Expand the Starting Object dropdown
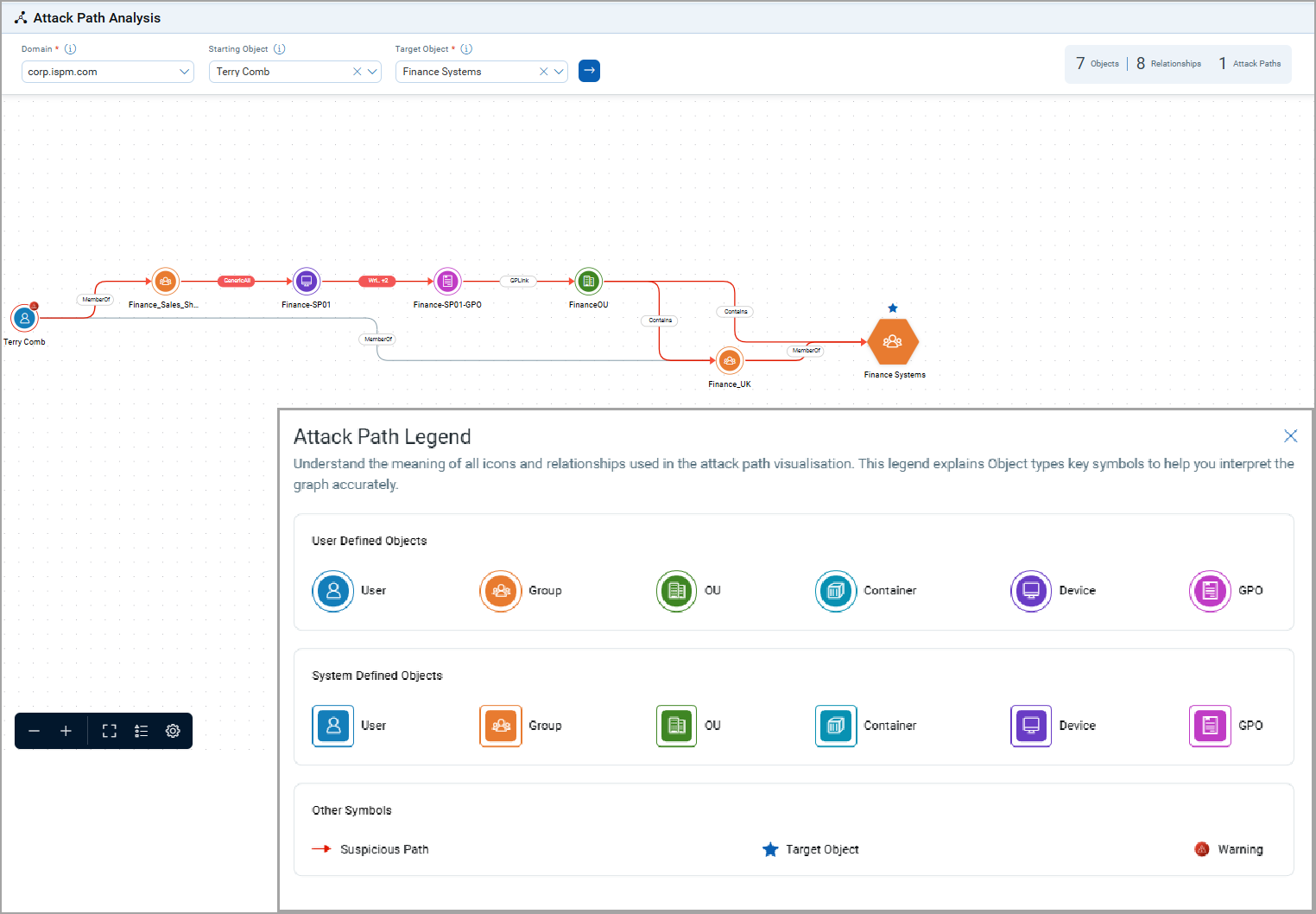The image size is (1316, 914). pos(371,71)
